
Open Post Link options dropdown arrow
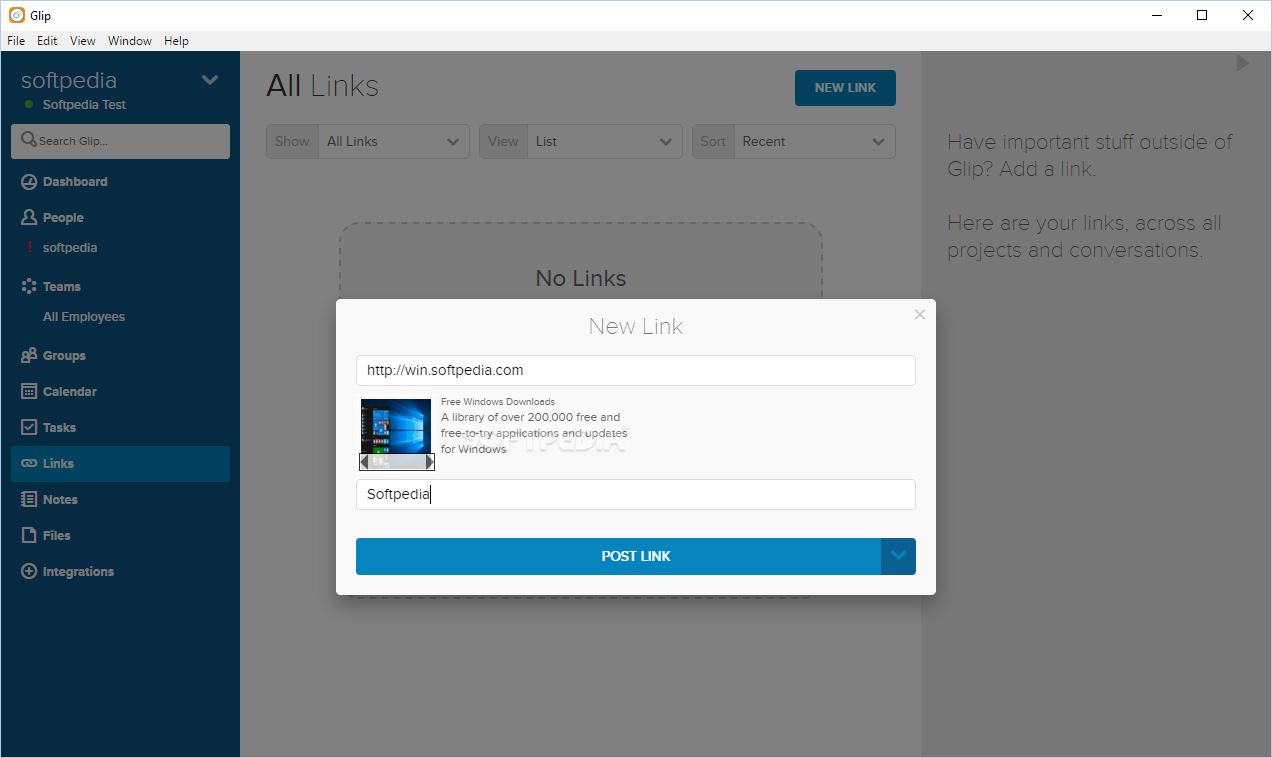(898, 556)
